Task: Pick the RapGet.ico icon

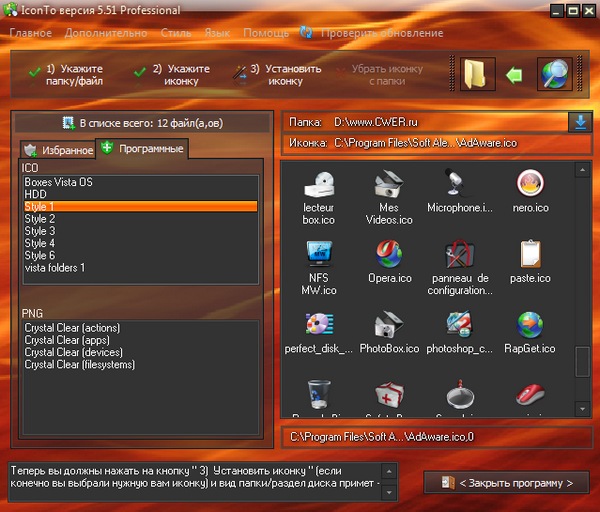Action: point(530,332)
